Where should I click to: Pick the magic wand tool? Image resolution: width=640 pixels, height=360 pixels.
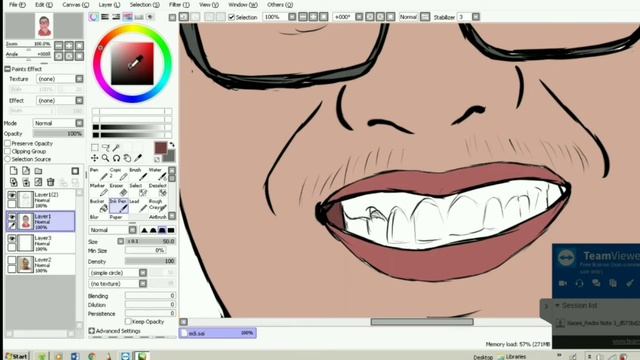tap(116, 147)
